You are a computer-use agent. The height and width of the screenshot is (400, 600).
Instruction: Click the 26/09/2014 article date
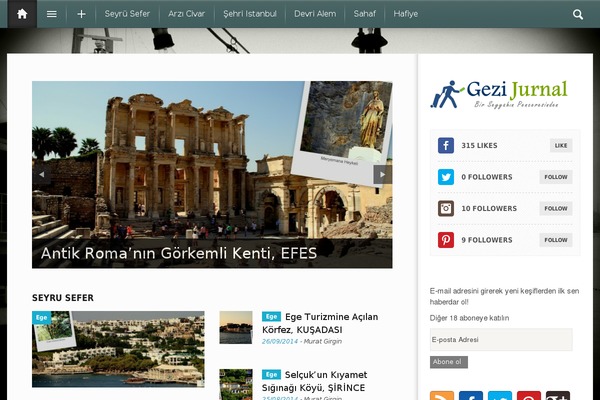pos(280,341)
